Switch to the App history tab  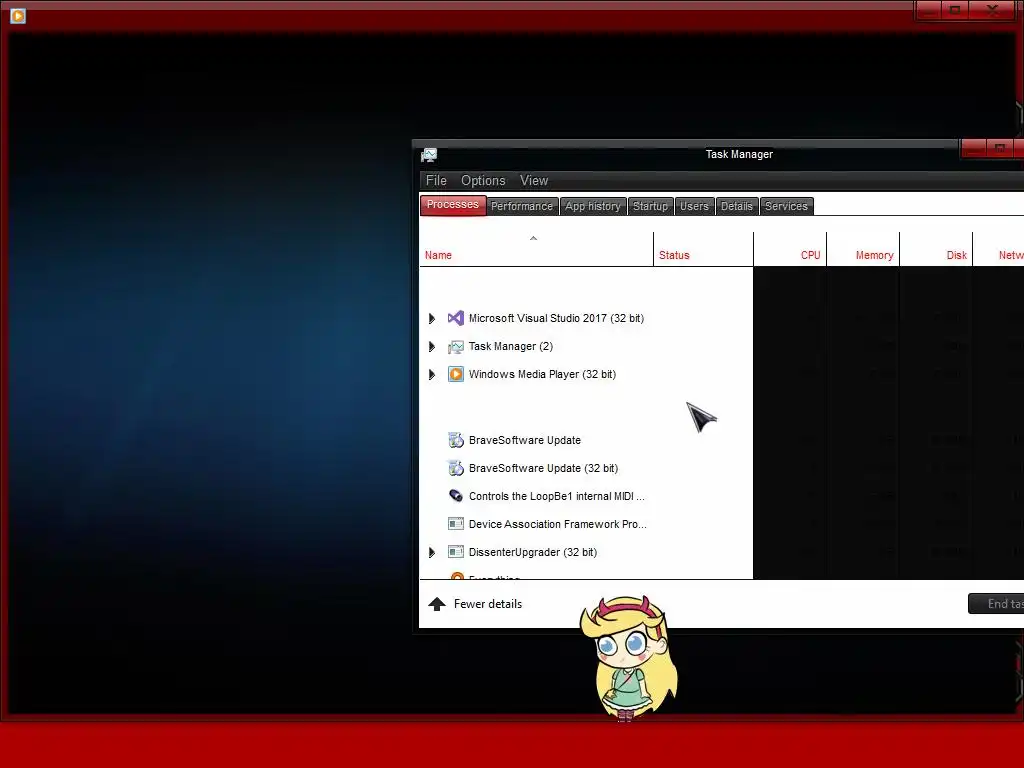tap(593, 206)
